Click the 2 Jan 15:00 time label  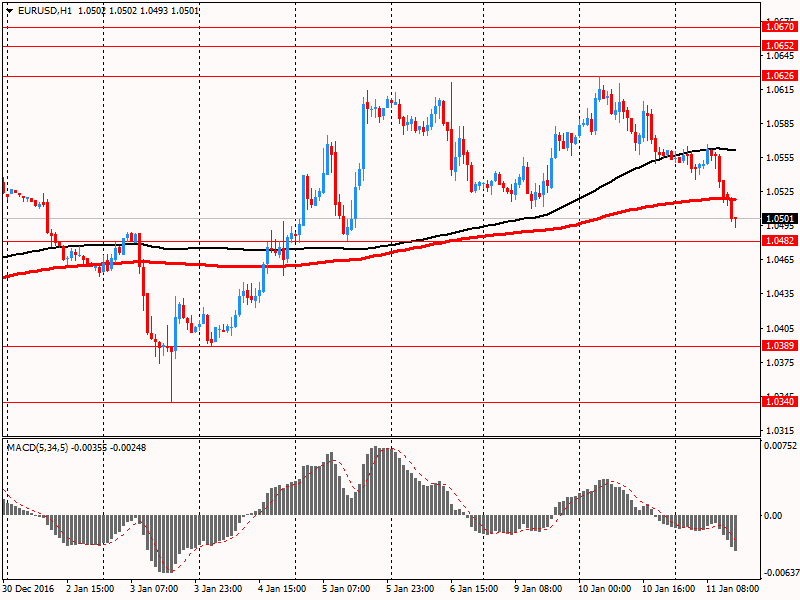tap(90, 588)
